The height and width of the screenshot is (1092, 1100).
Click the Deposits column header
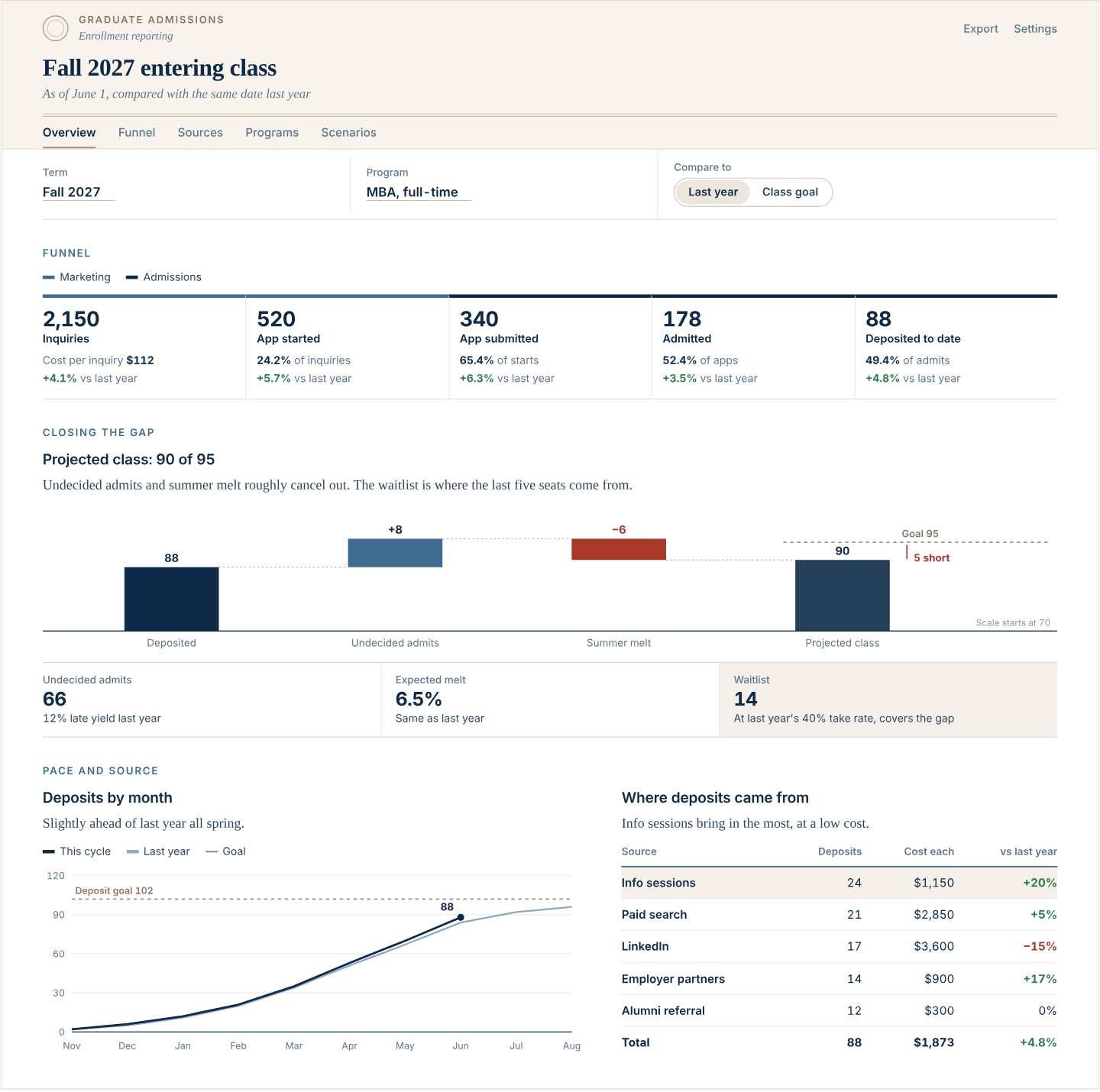[x=840, y=851]
